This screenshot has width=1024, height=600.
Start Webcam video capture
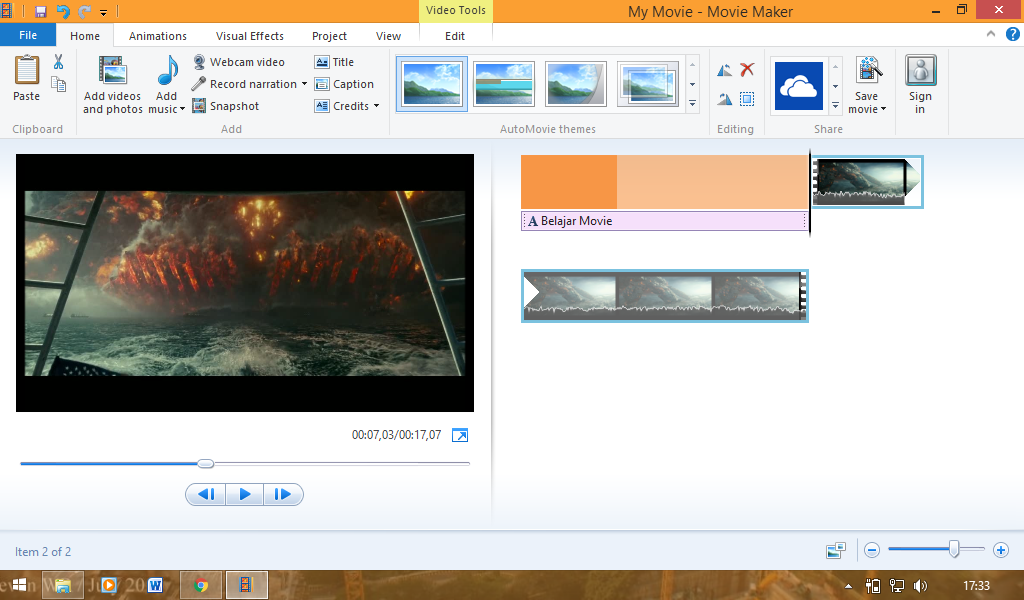[x=239, y=62]
